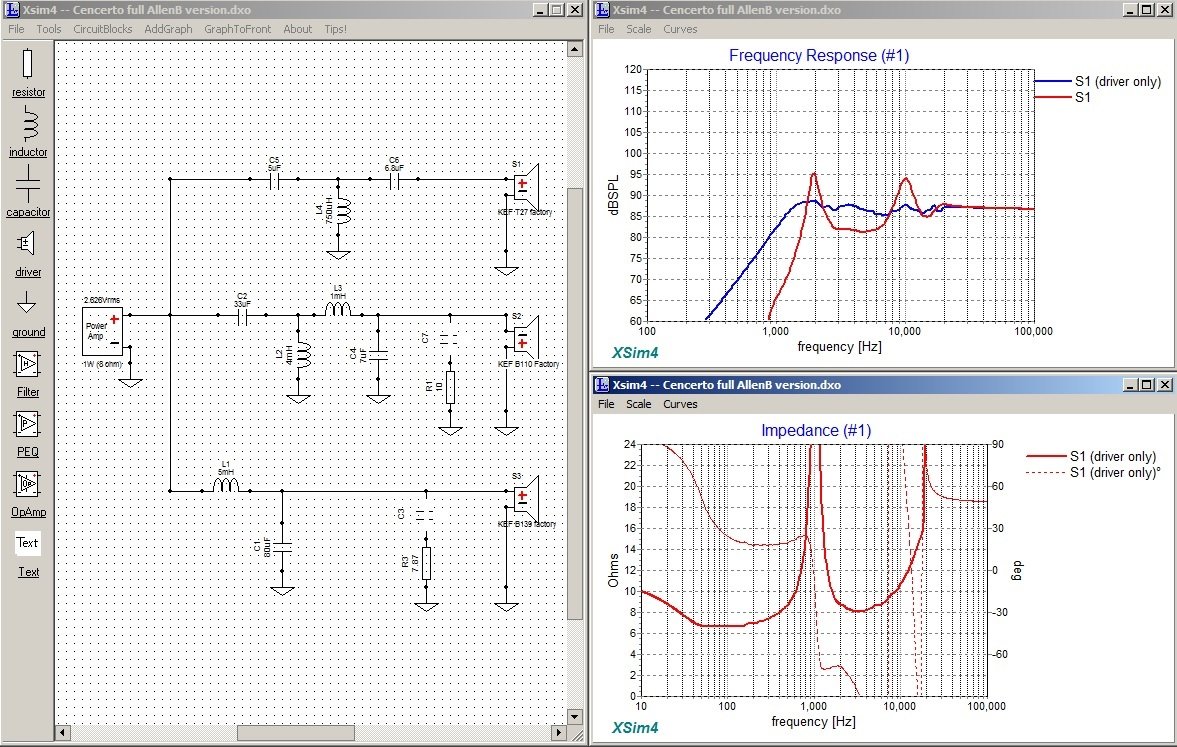Select capacitor C2 33uF in the schematic
Image resolution: width=1177 pixels, height=747 pixels.
point(242,315)
